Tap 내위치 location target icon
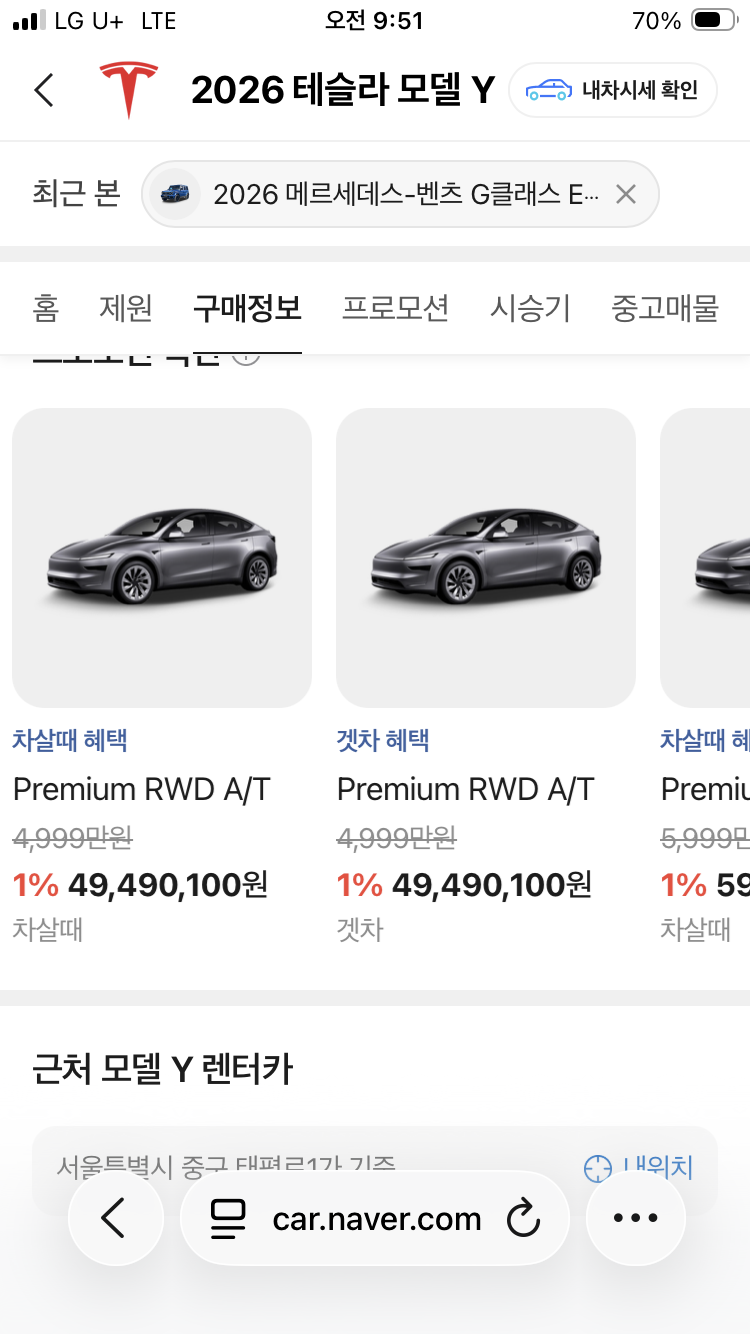750x1334 pixels. pos(597,1167)
